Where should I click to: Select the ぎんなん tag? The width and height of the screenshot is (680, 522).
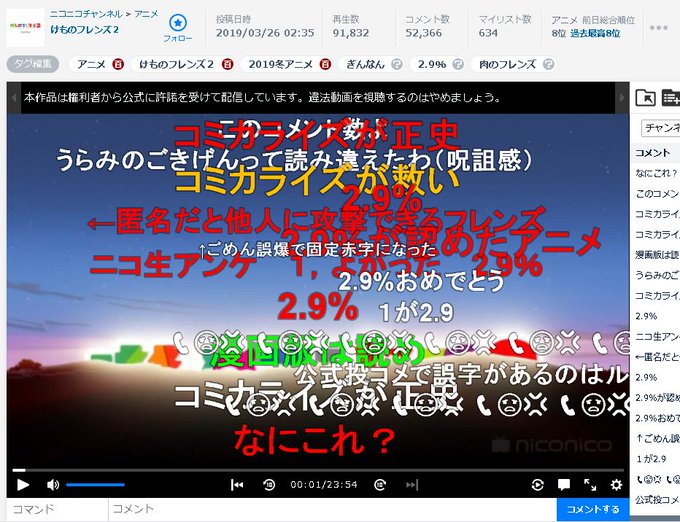[365, 65]
